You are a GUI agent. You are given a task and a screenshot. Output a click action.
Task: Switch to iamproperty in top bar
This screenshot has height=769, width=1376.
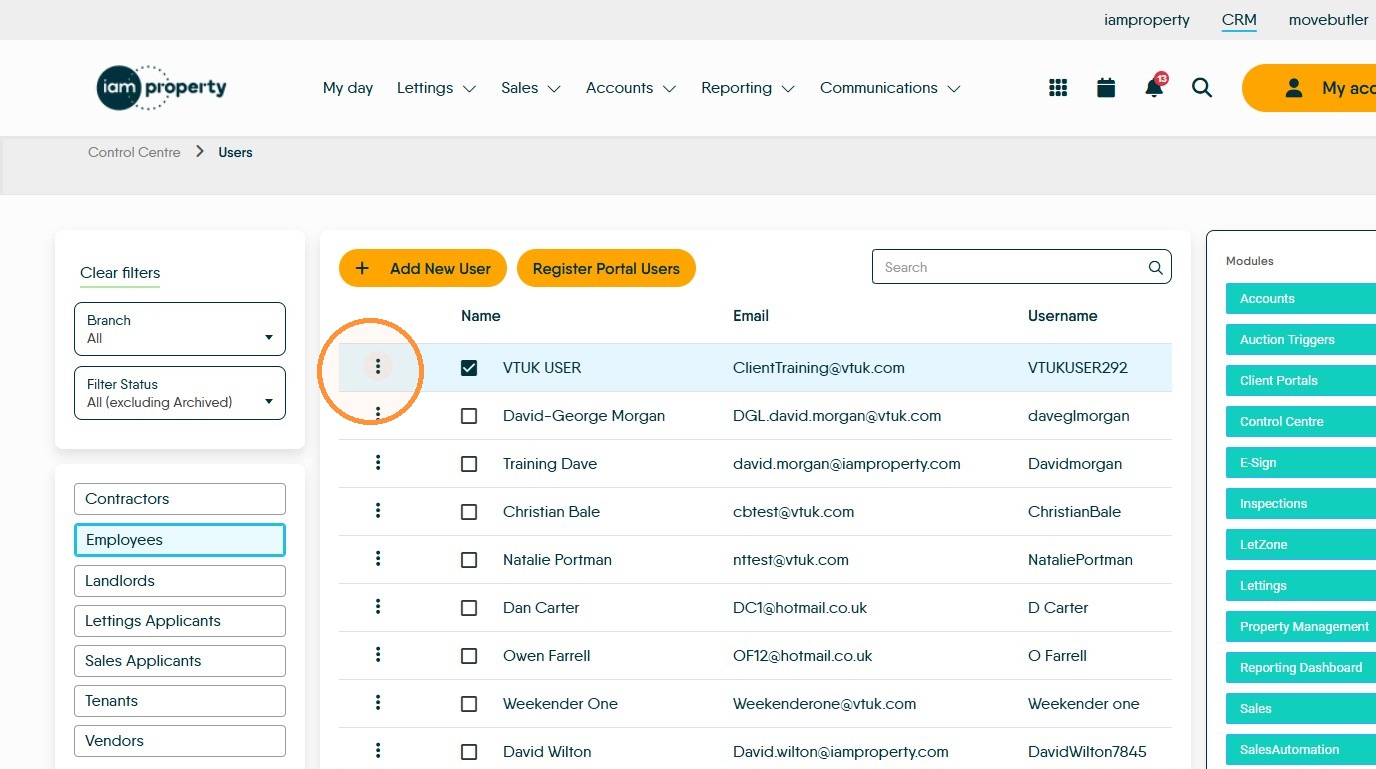point(1147,20)
